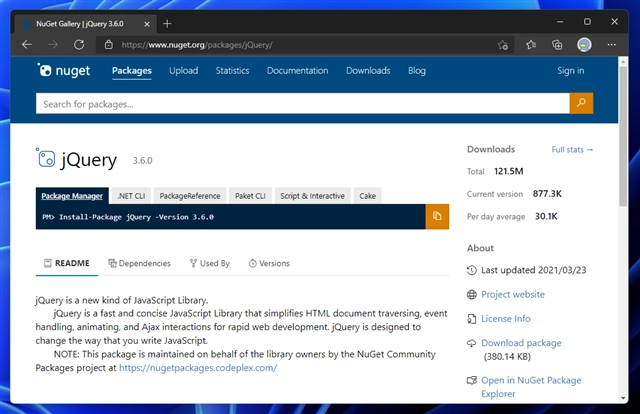Image resolution: width=640 pixels, height=414 pixels.
Task: Go back to the previous page
Action: click(27, 45)
